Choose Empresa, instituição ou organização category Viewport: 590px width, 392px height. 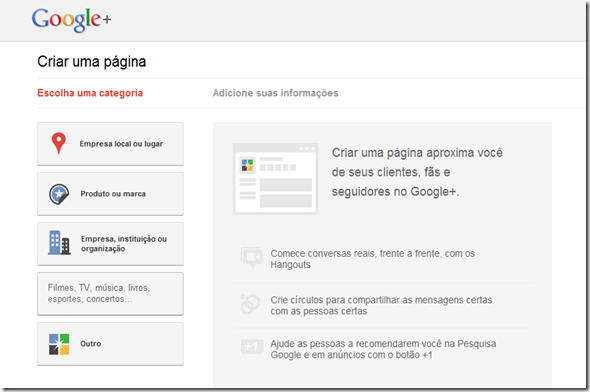pos(110,244)
